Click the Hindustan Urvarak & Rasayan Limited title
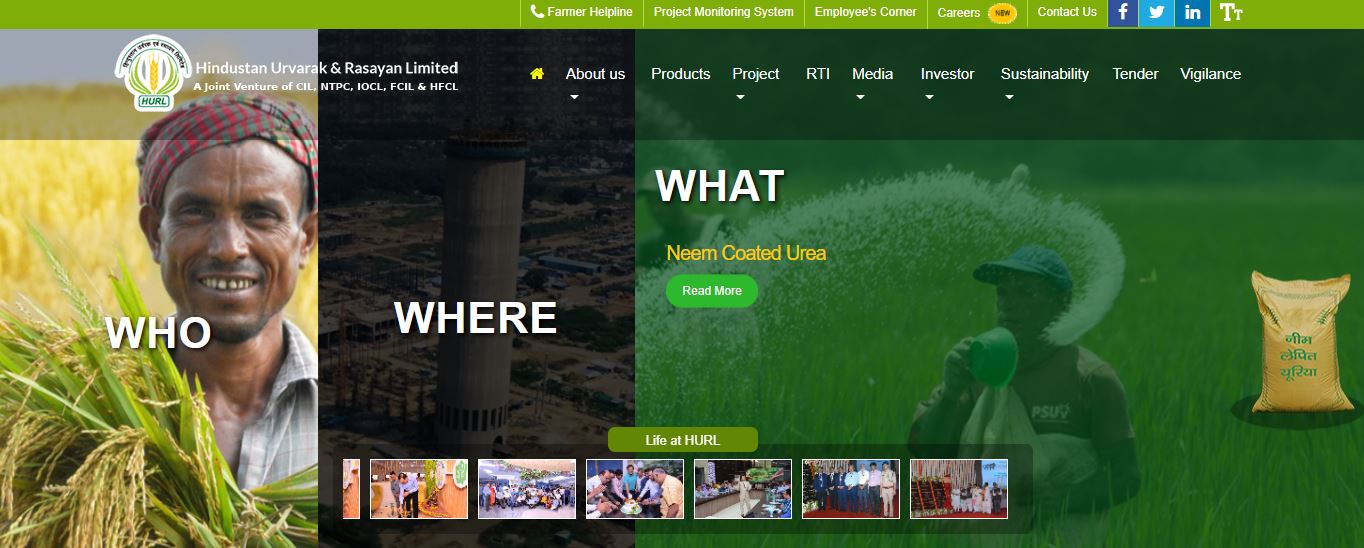1364x548 pixels. click(x=327, y=68)
